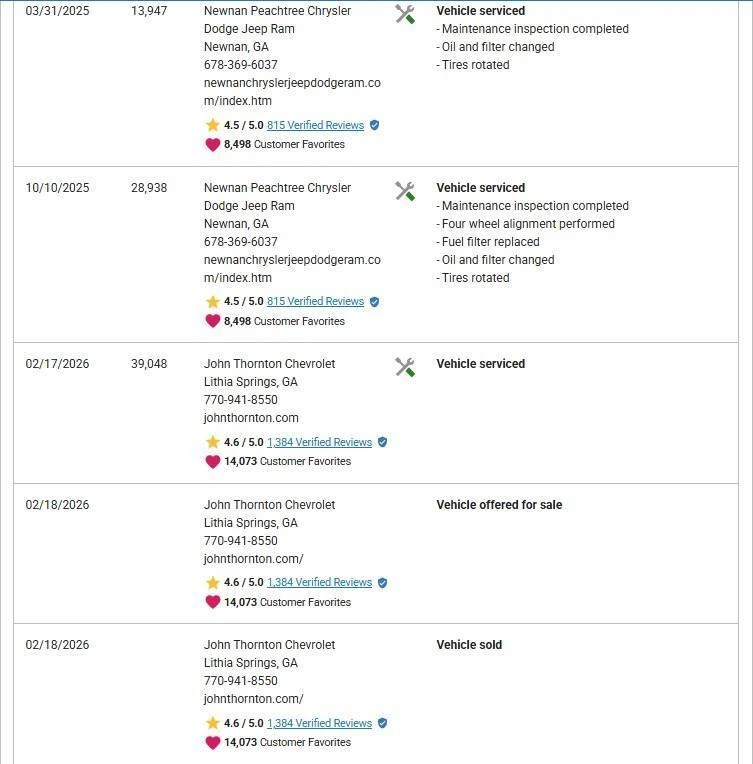Click the heart icon in the Vehicle offered for sale row
753x764 pixels.
pos(212,602)
